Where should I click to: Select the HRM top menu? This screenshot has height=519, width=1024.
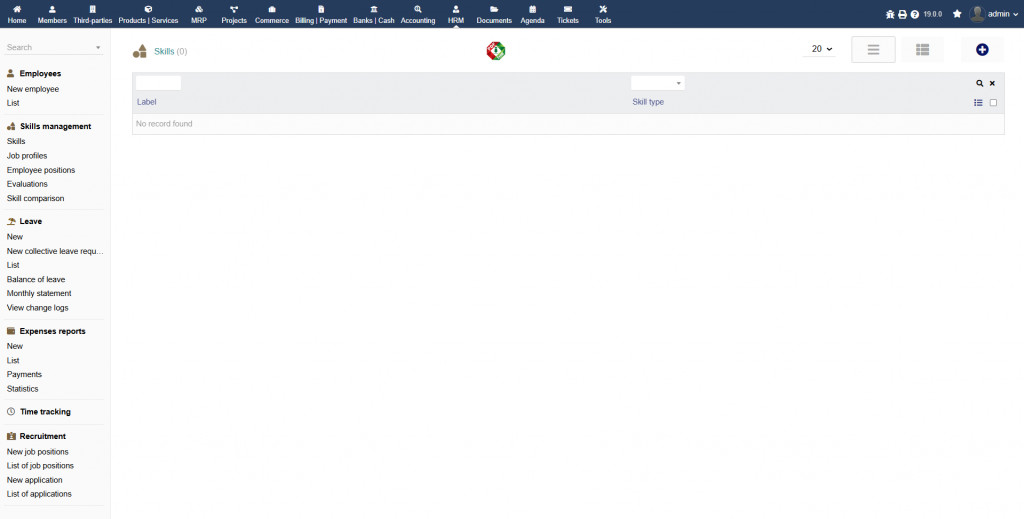[456, 14]
